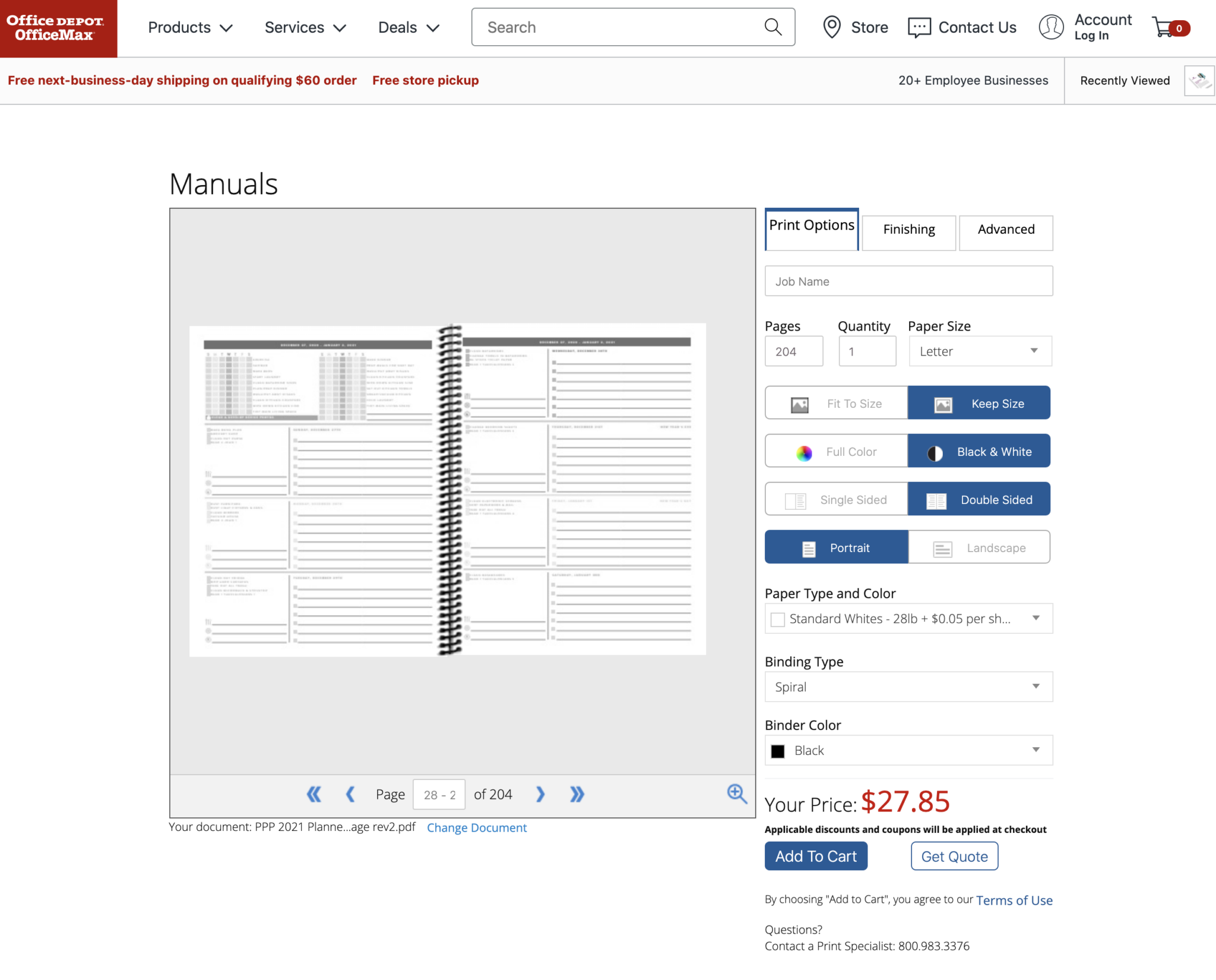Click the zoom-in magnifier on the preview
This screenshot has width=1216, height=980.
737,794
